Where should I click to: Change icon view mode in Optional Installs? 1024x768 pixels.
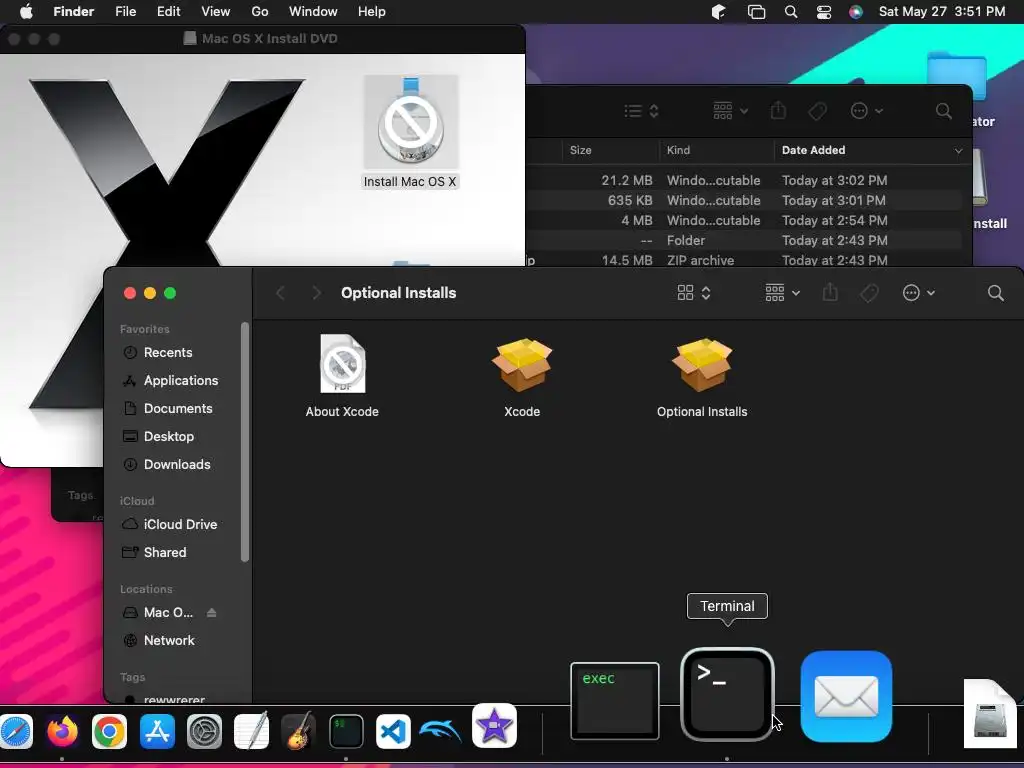[694, 293]
